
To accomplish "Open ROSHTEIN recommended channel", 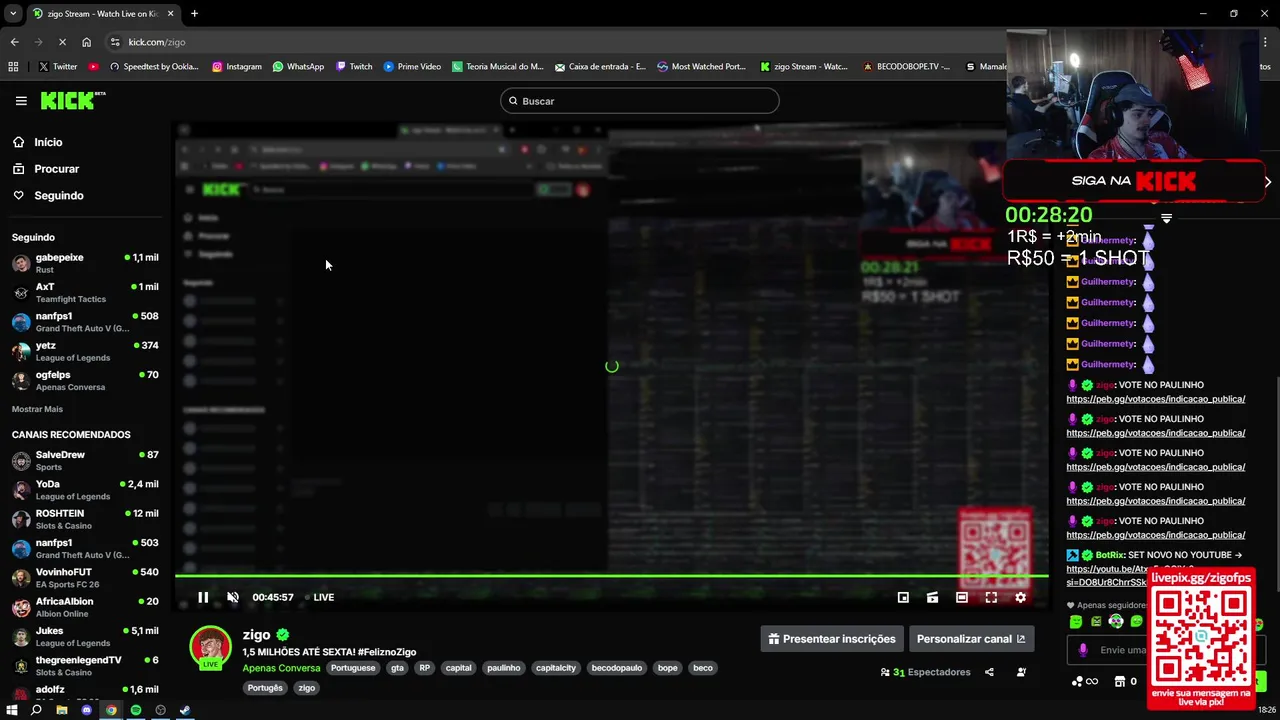I will click(x=85, y=519).
